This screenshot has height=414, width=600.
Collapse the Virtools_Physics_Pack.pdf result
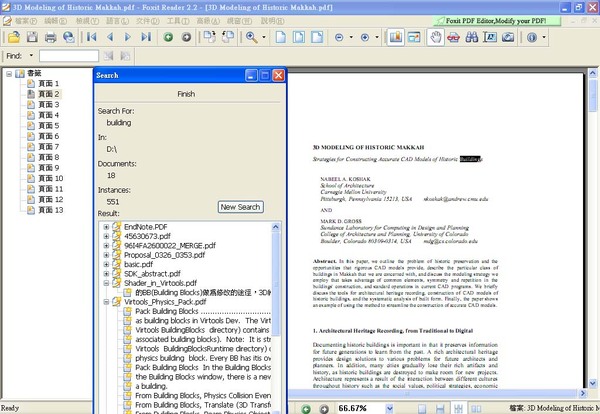(x=106, y=302)
